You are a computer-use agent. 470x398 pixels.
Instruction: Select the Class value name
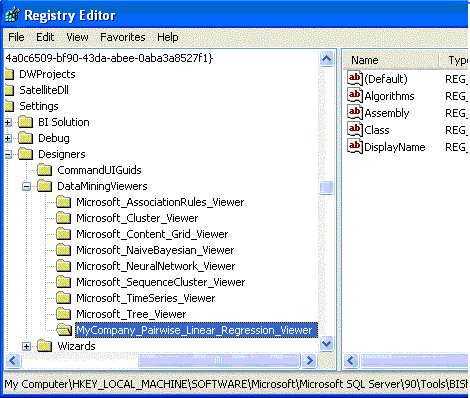pyautogui.click(x=377, y=130)
